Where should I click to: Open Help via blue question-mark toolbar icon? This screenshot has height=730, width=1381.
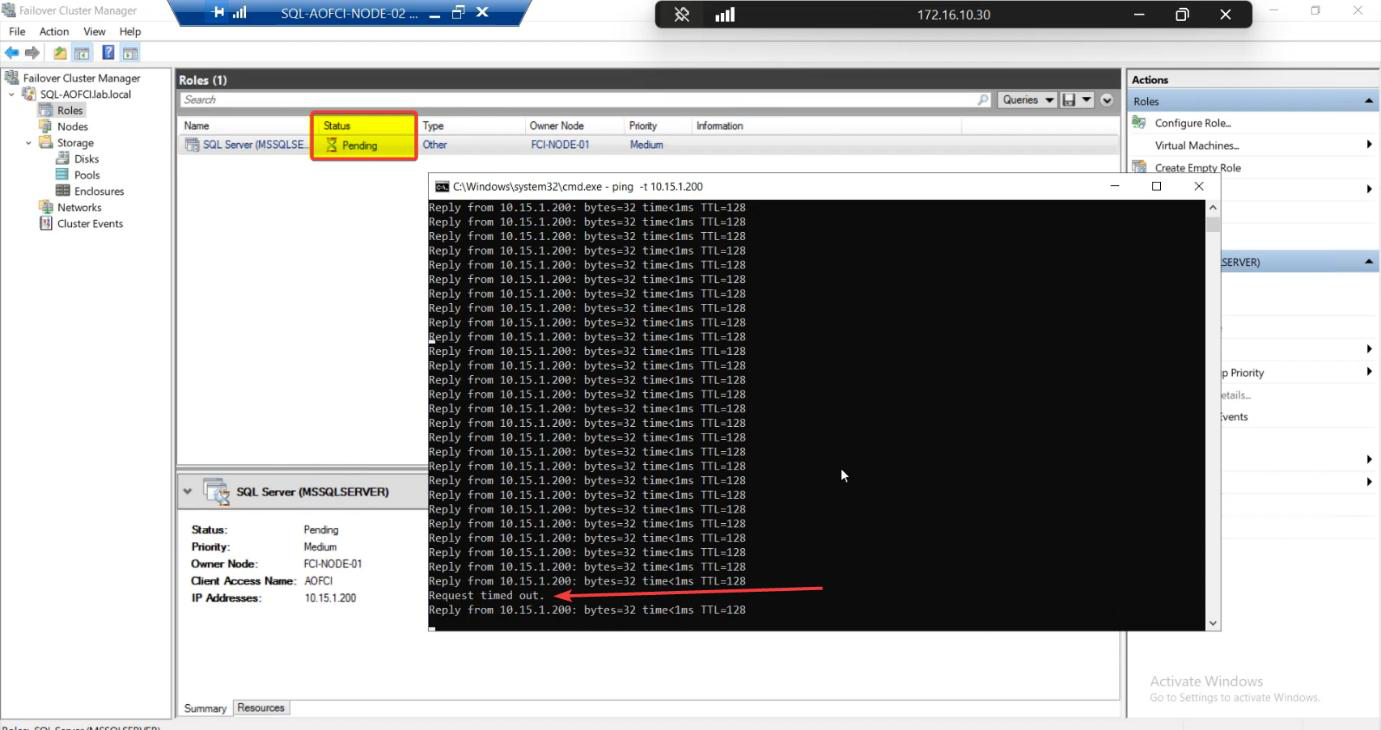108,53
